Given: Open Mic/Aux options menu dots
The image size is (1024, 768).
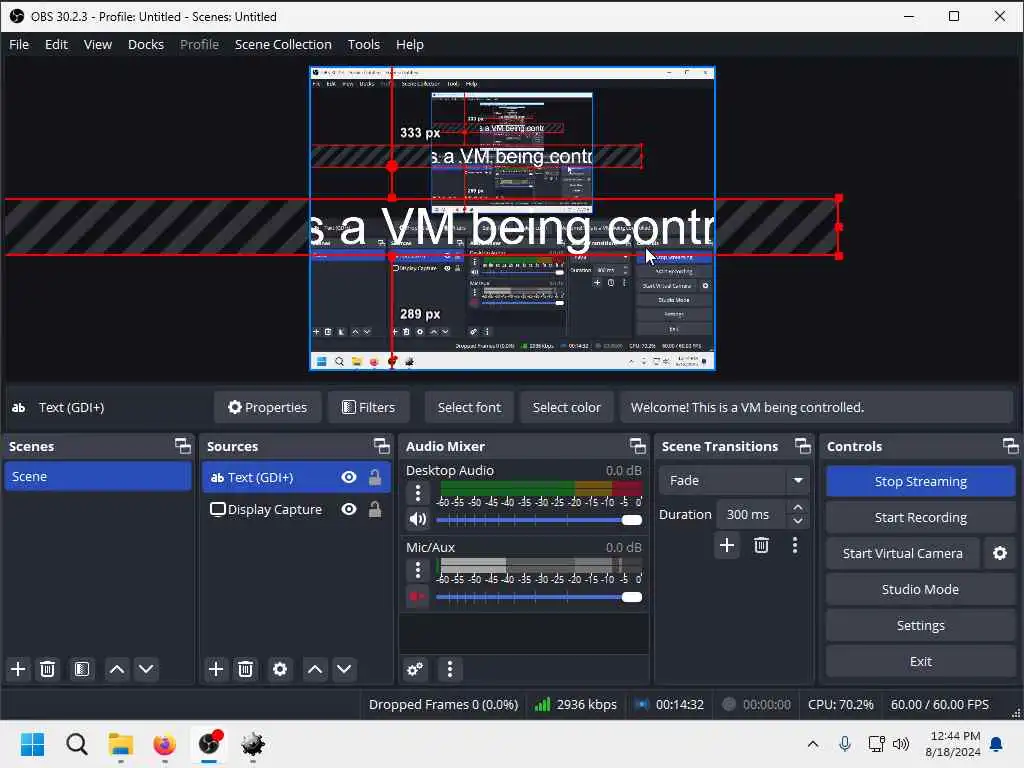Looking at the screenshot, I should point(418,570).
